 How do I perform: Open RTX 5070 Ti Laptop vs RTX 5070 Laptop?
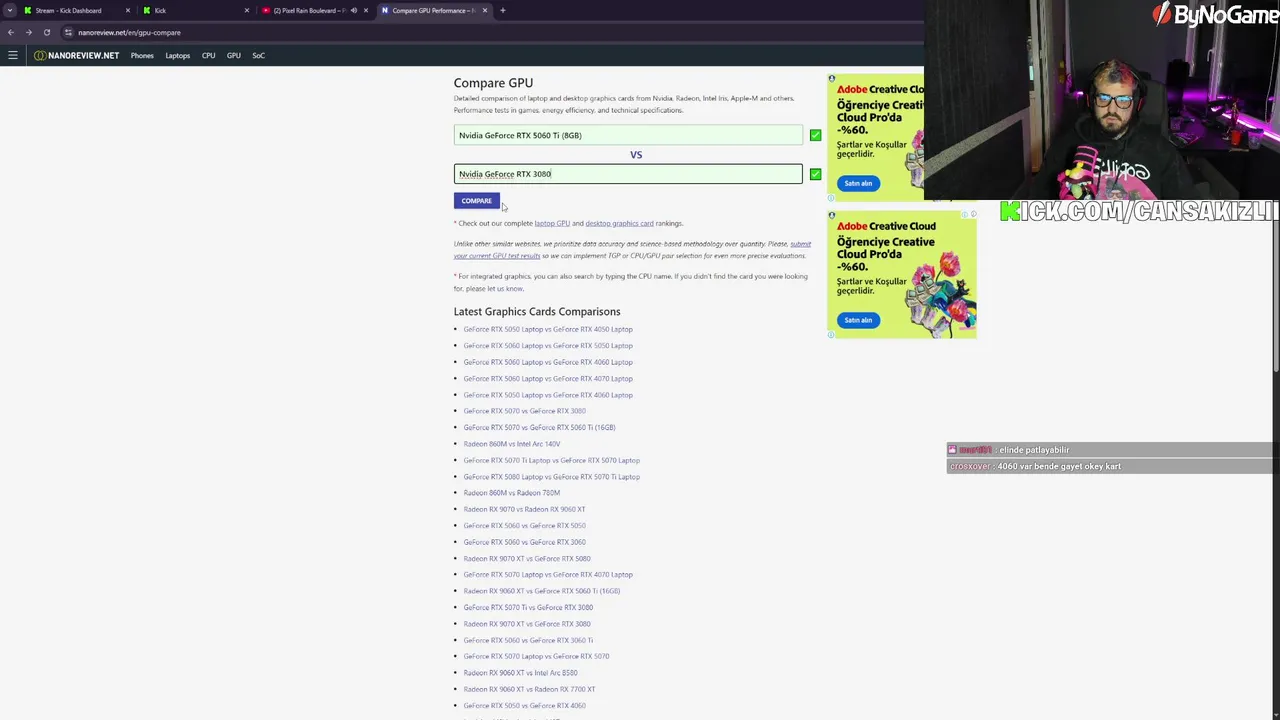click(551, 460)
